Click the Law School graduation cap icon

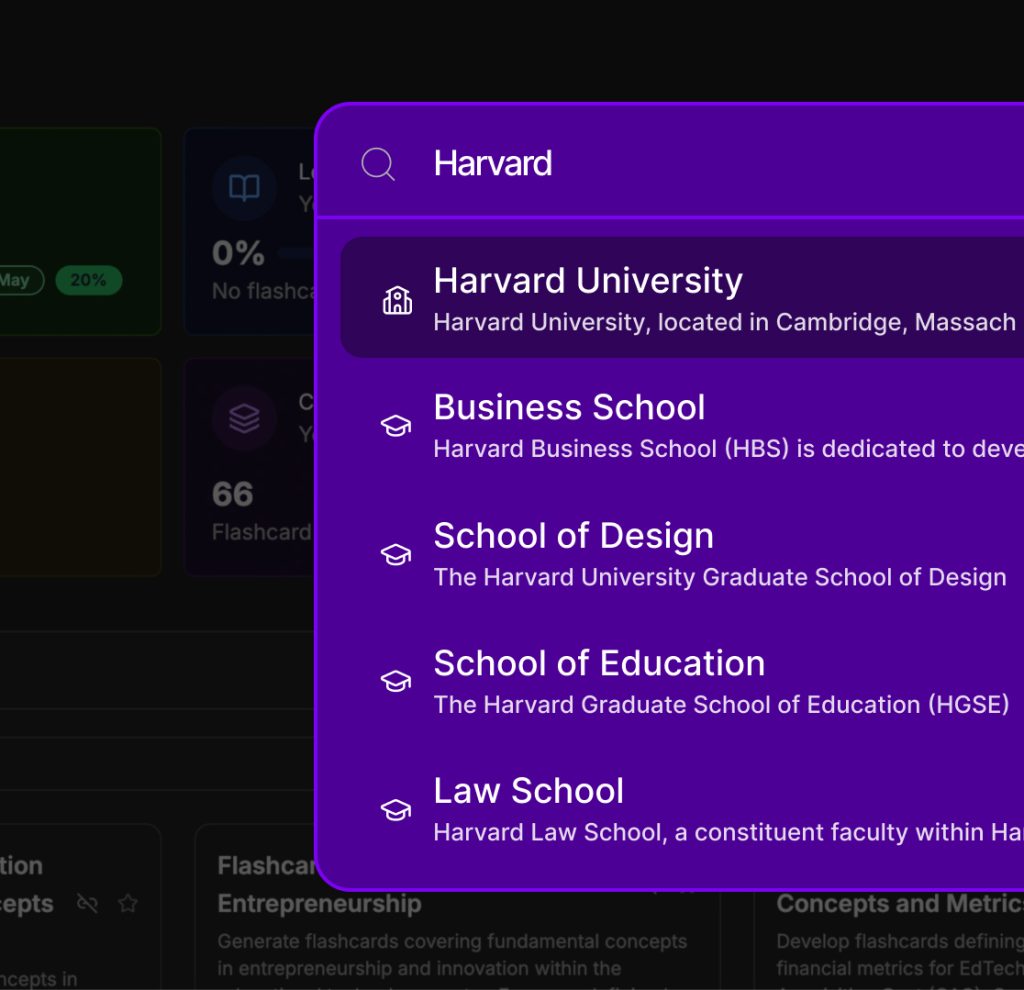pyautogui.click(x=396, y=809)
